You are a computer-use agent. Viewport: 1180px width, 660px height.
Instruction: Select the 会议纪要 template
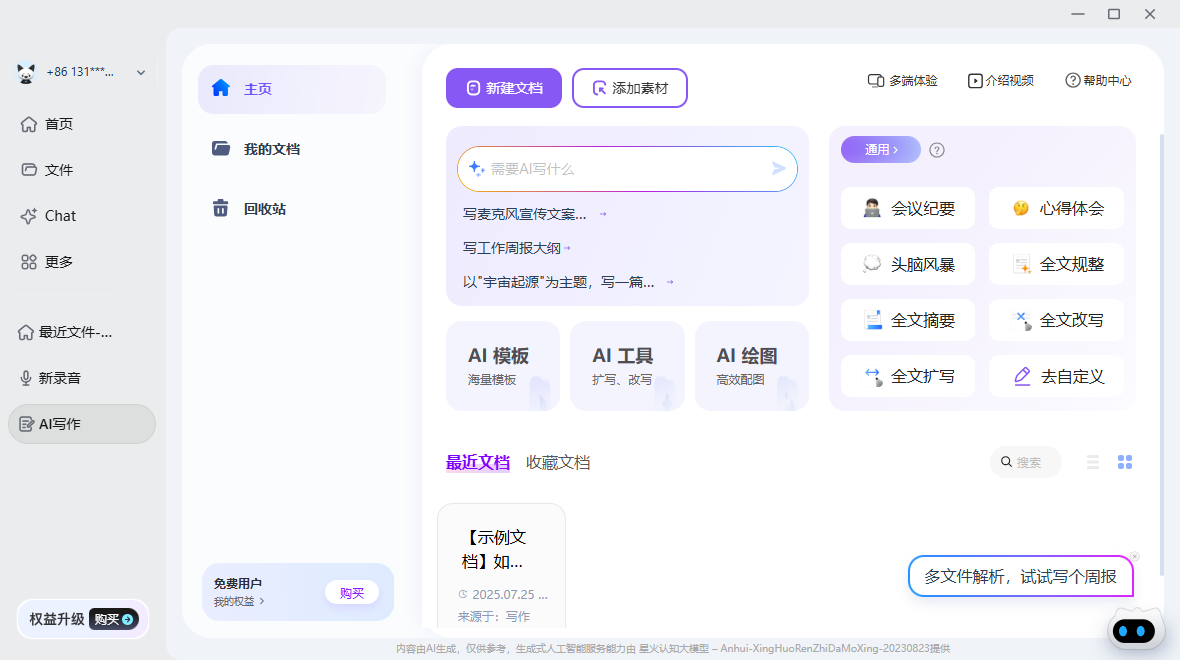point(908,208)
